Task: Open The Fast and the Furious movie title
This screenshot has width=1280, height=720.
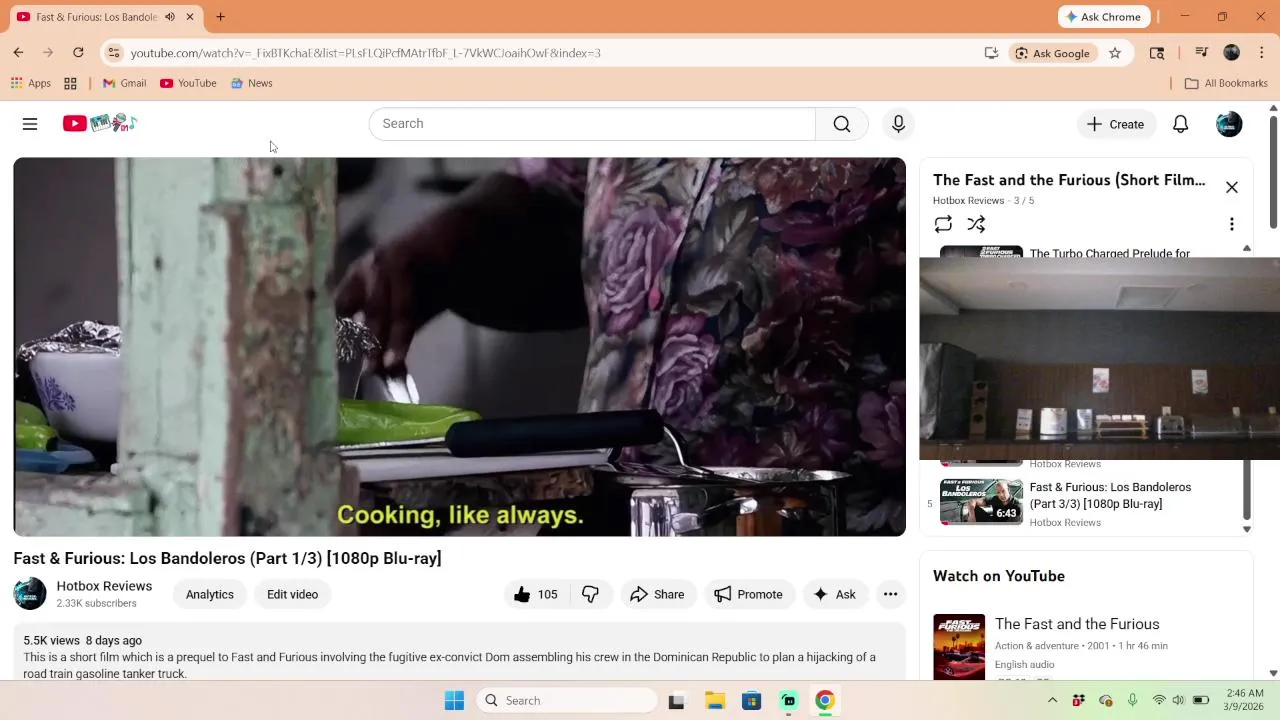Action: click(x=1077, y=624)
